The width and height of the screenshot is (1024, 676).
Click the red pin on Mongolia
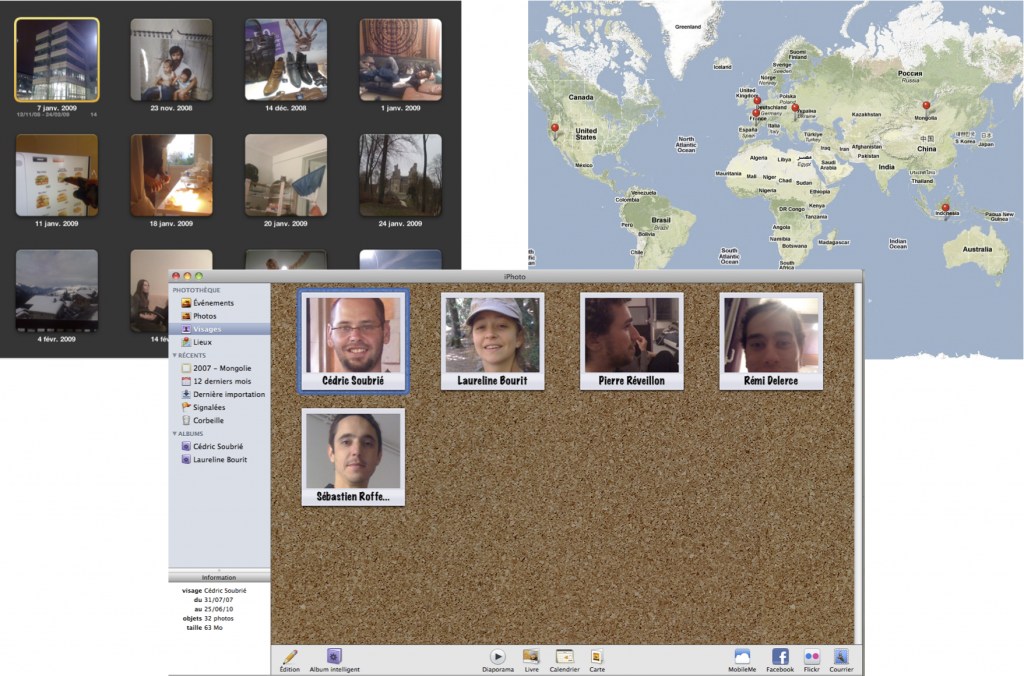click(926, 106)
